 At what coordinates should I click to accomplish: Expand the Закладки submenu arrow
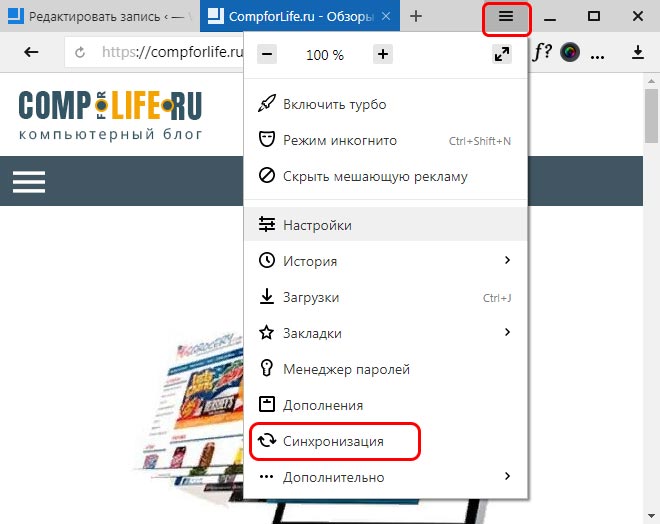coord(507,332)
